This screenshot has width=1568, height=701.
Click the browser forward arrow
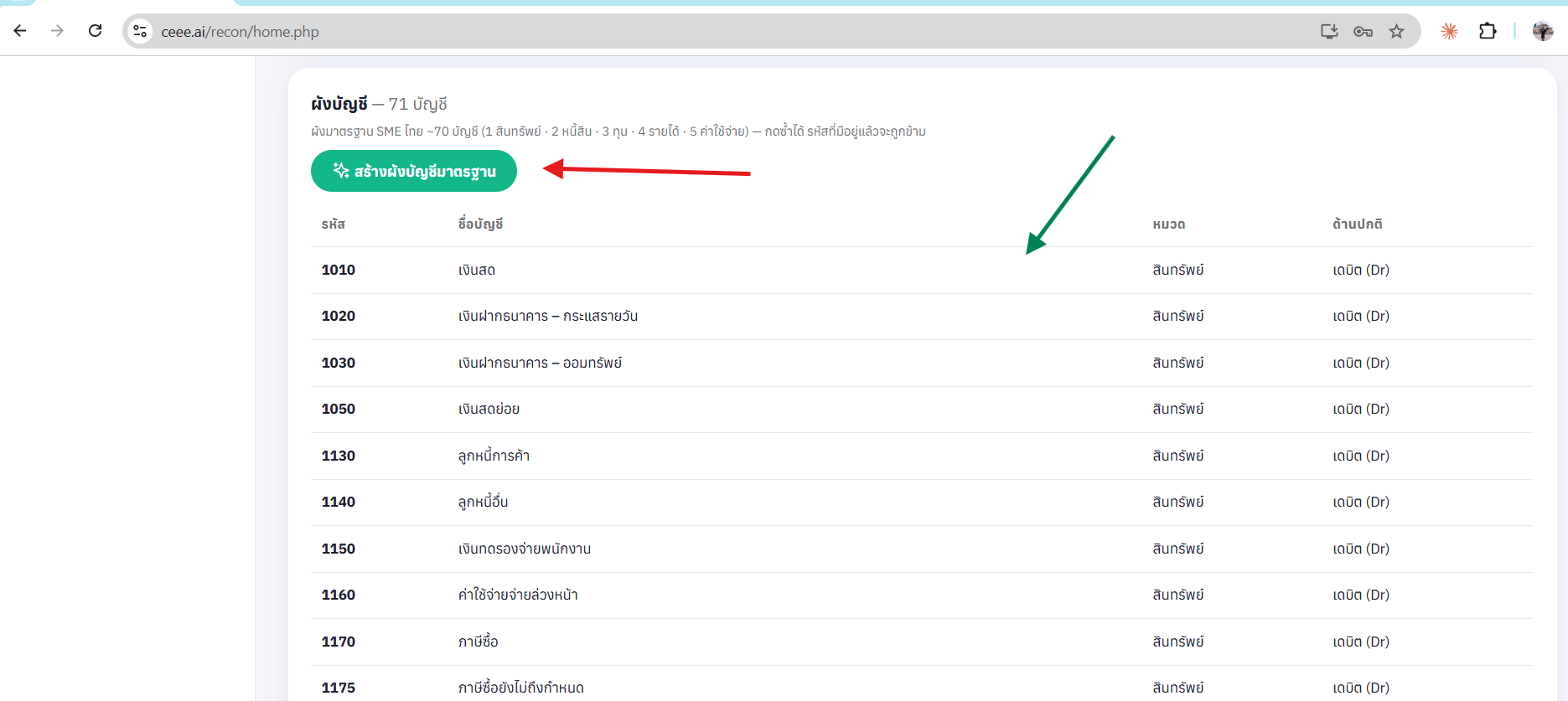(57, 31)
